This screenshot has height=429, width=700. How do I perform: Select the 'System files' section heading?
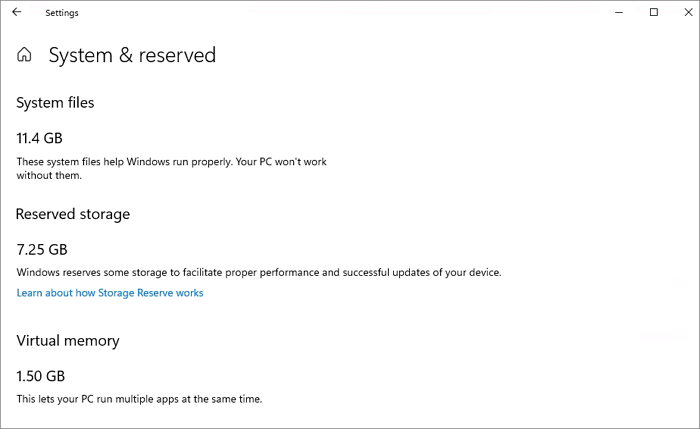point(55,102)
